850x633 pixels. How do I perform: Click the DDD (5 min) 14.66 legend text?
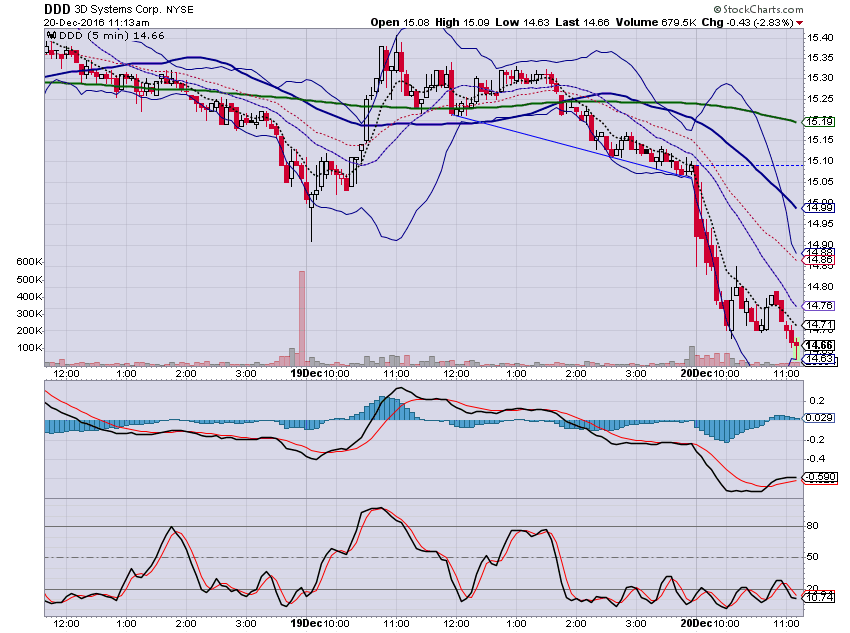pos(112,36)
